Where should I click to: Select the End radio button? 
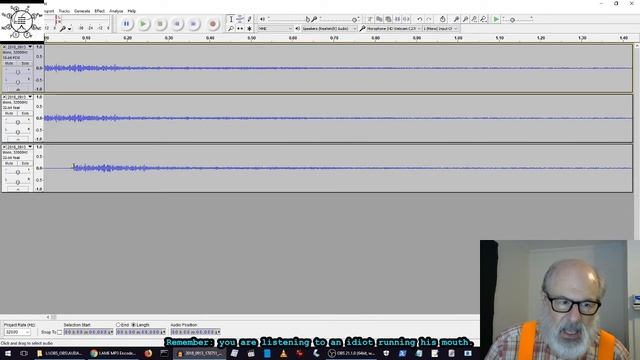[x=118, y=325]
